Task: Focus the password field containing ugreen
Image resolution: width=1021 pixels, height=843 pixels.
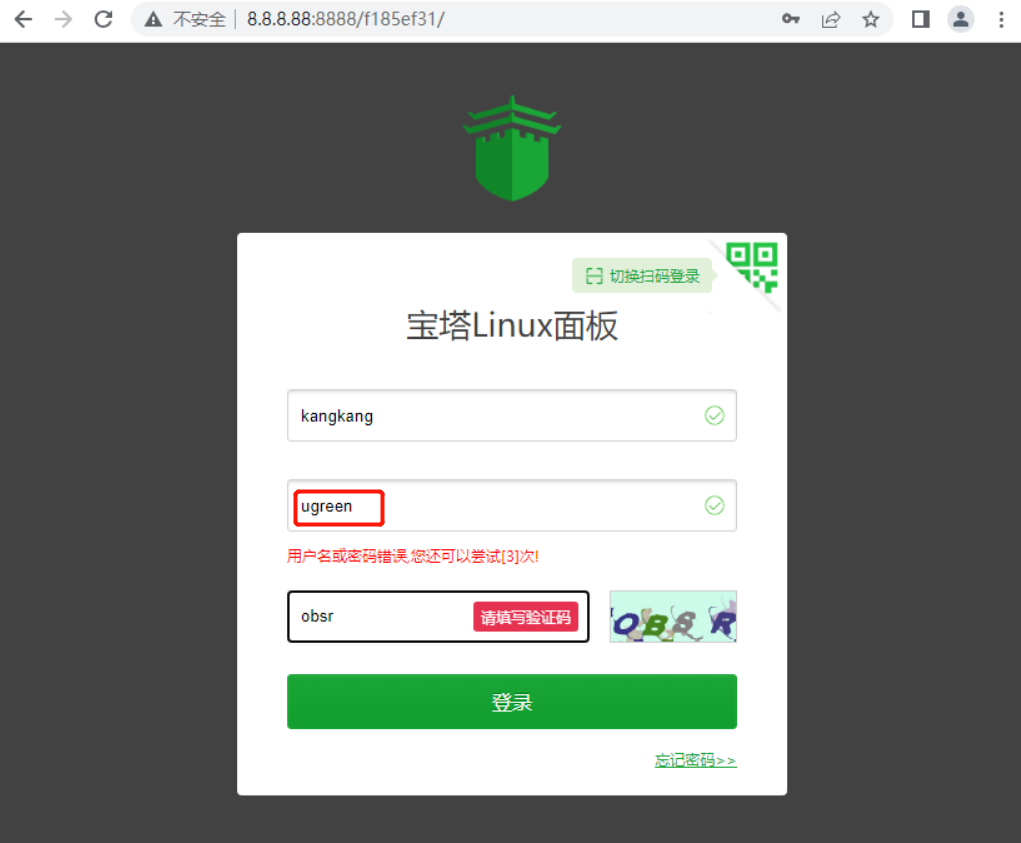Action: pyautogui.click(x=512, y=506)
